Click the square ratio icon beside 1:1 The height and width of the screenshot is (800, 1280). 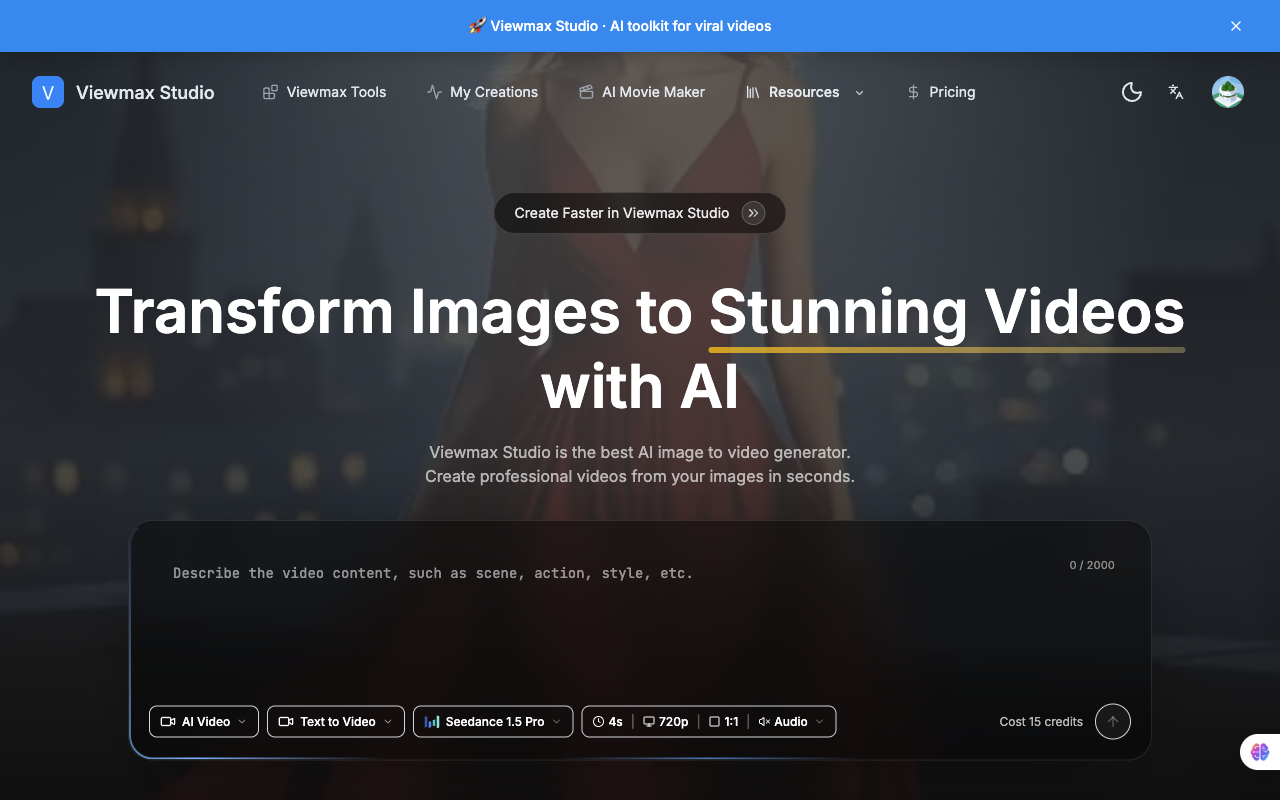(x=714, y=722)
